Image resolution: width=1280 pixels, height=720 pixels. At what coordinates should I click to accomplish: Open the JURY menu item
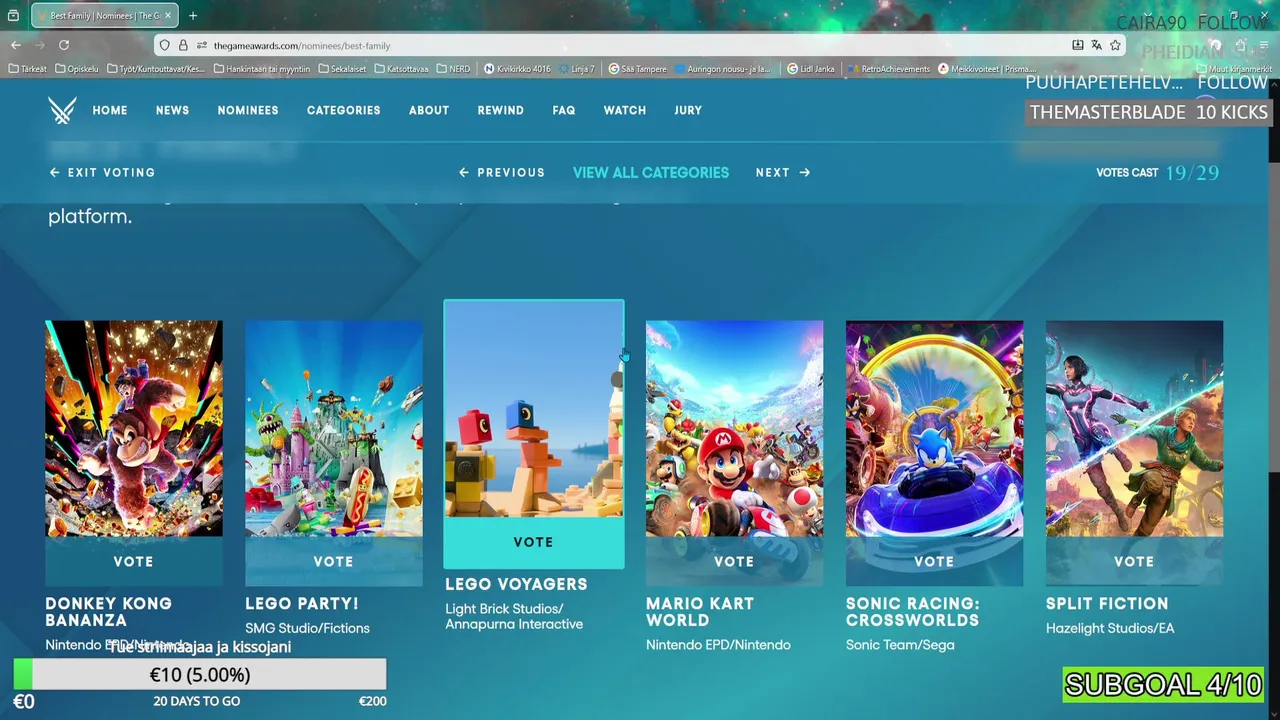click(x=688, y=110)
